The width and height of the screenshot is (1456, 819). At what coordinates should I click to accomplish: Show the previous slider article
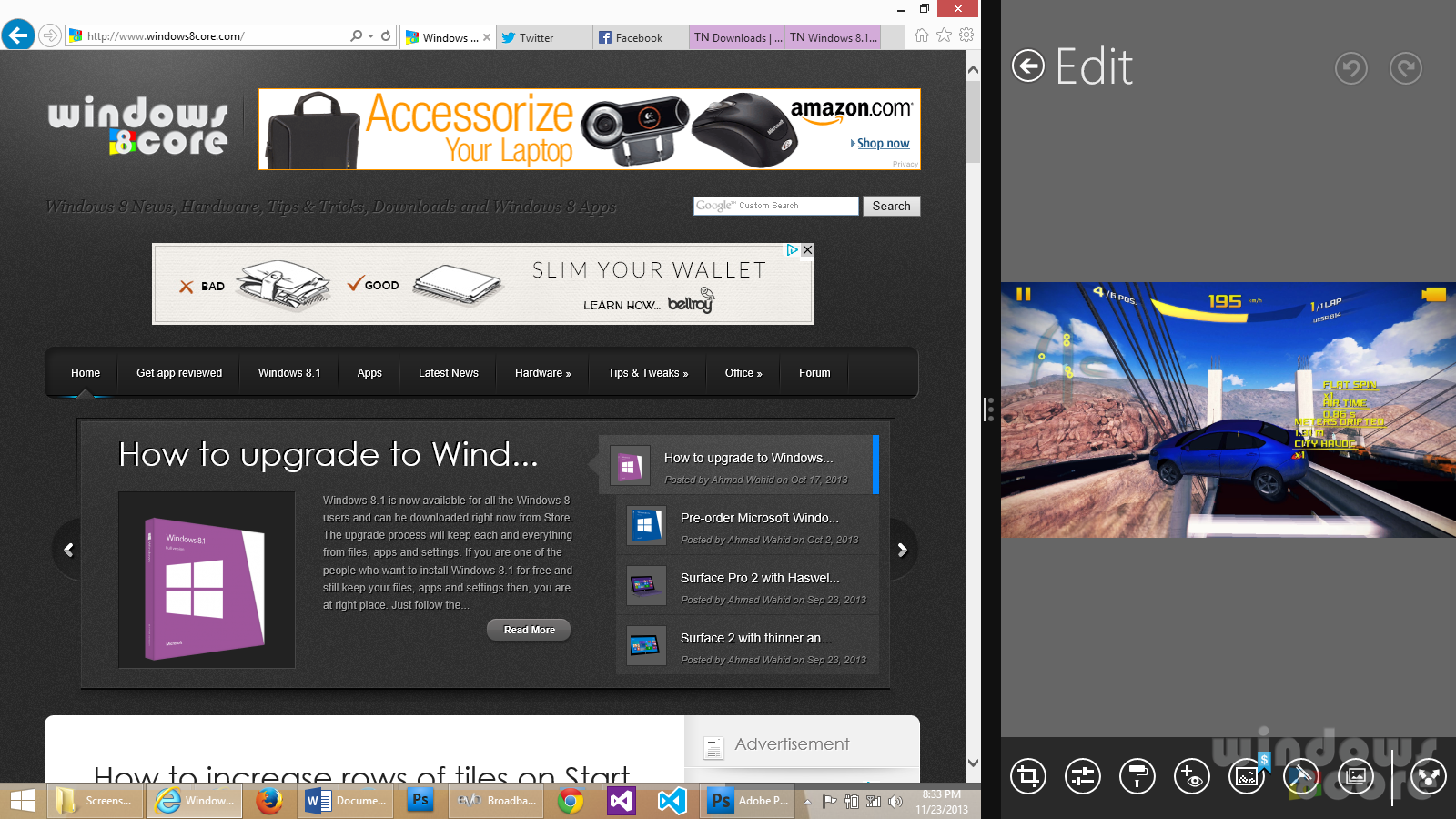tap(68, 550)
